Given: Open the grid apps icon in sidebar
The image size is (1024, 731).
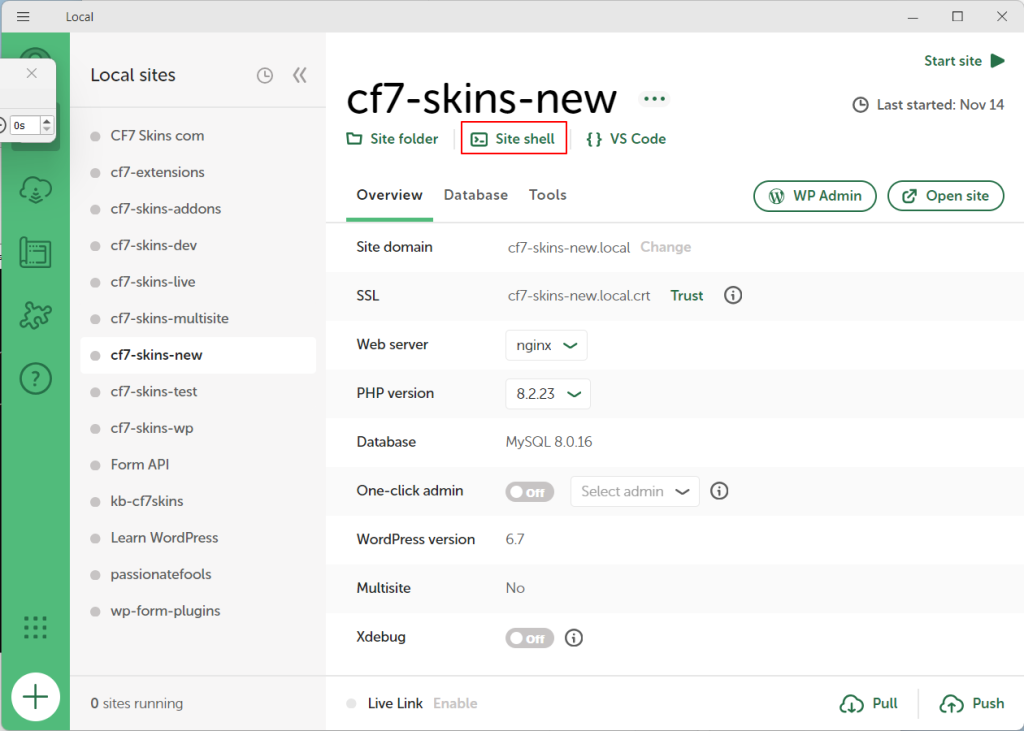Looking at the screenshot, I should [35, 627].
